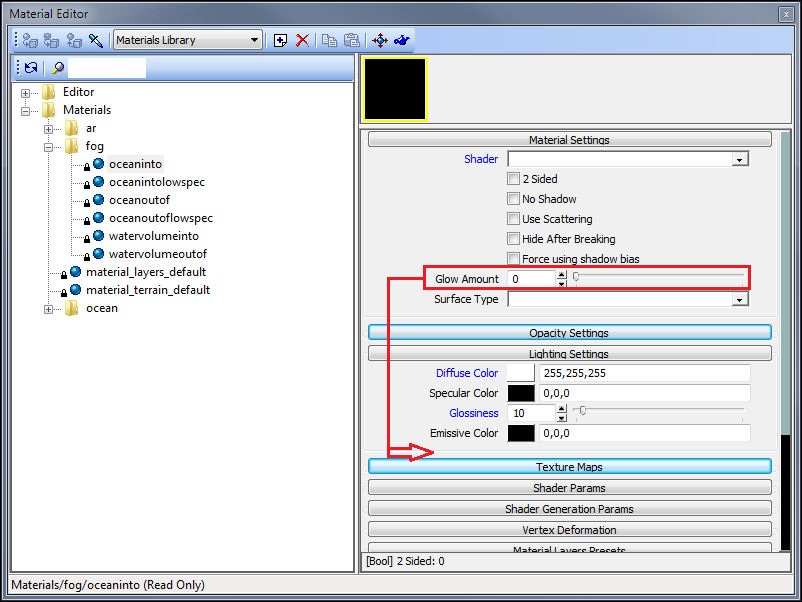Expand the ocean folder node
Screen dimensions: 802x602
tap(48, 309)
